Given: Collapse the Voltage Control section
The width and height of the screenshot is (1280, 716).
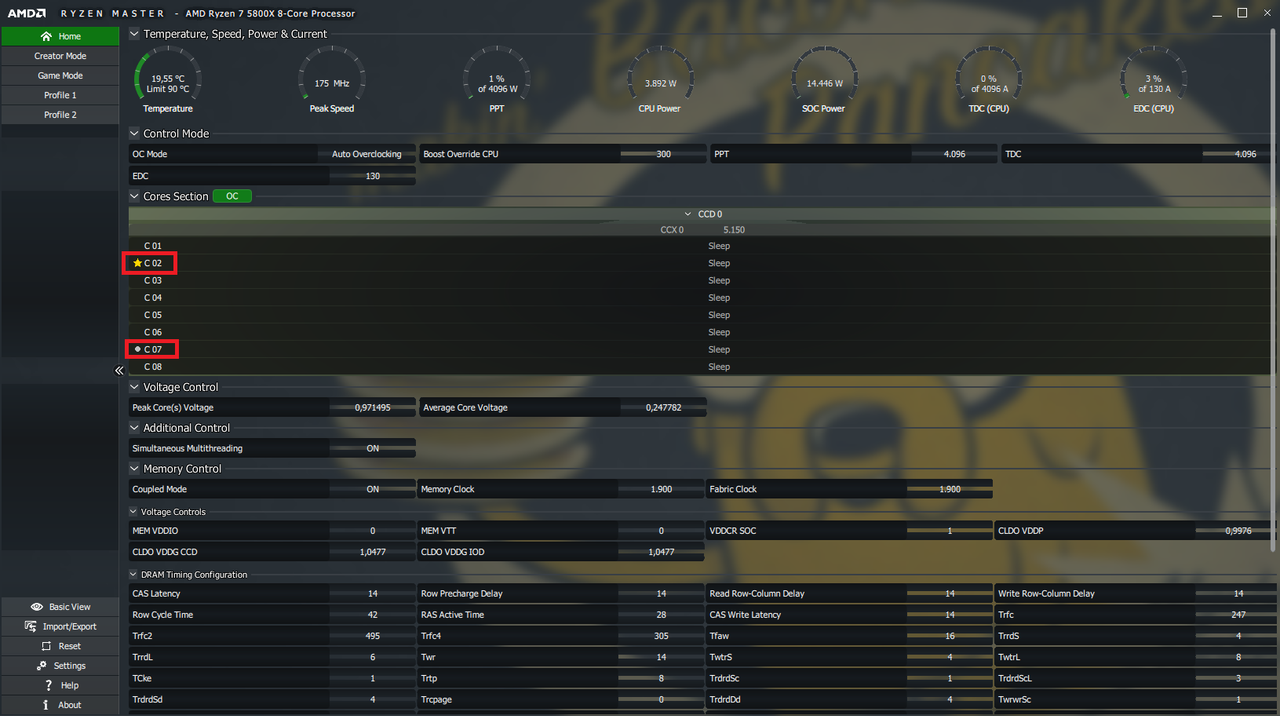Looking at the screenshot, I should [135, 387].
